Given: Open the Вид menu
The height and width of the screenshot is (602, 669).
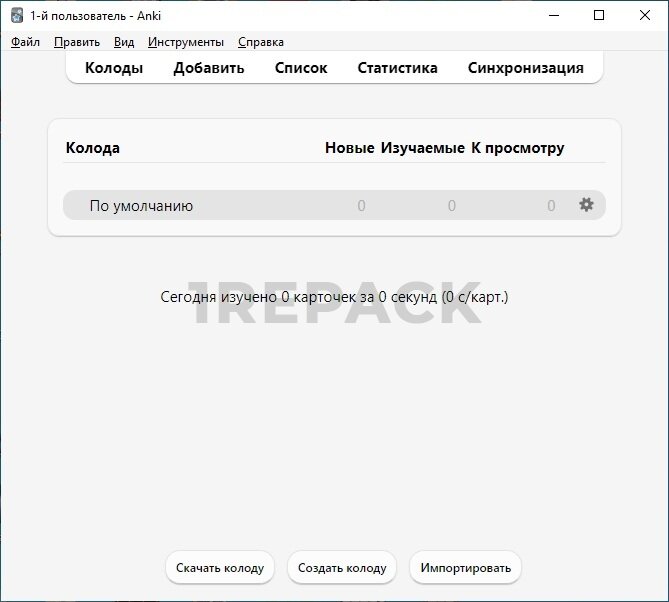Looking at the screenshot, I should [x=124, y=42].
